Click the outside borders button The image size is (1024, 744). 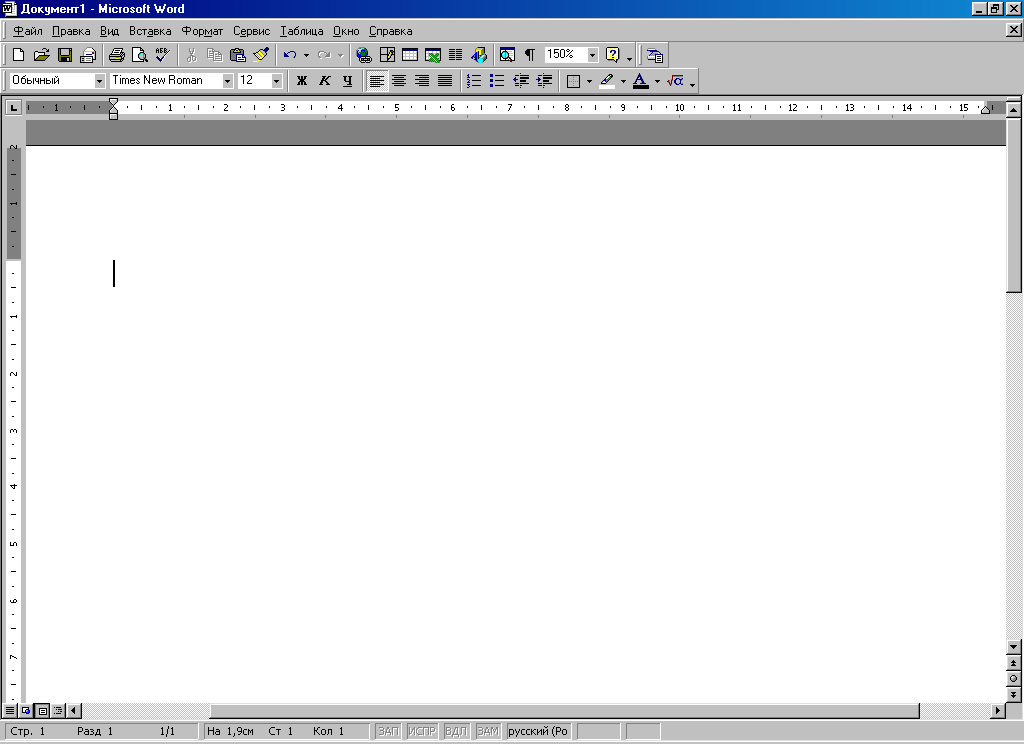pyautogui.click(x=573, y=80)
